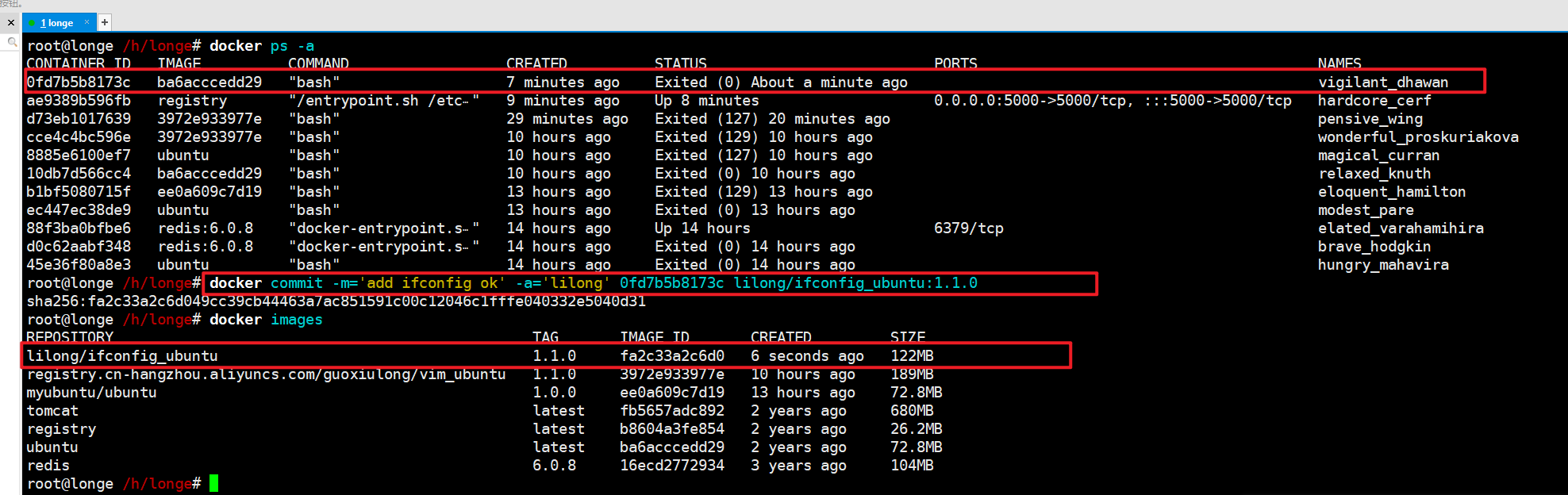This screenshot has height=495, width=1568.
Task: Click container ID b1bf5080715f
Action: pyautogui.click(x=79, y=192)
